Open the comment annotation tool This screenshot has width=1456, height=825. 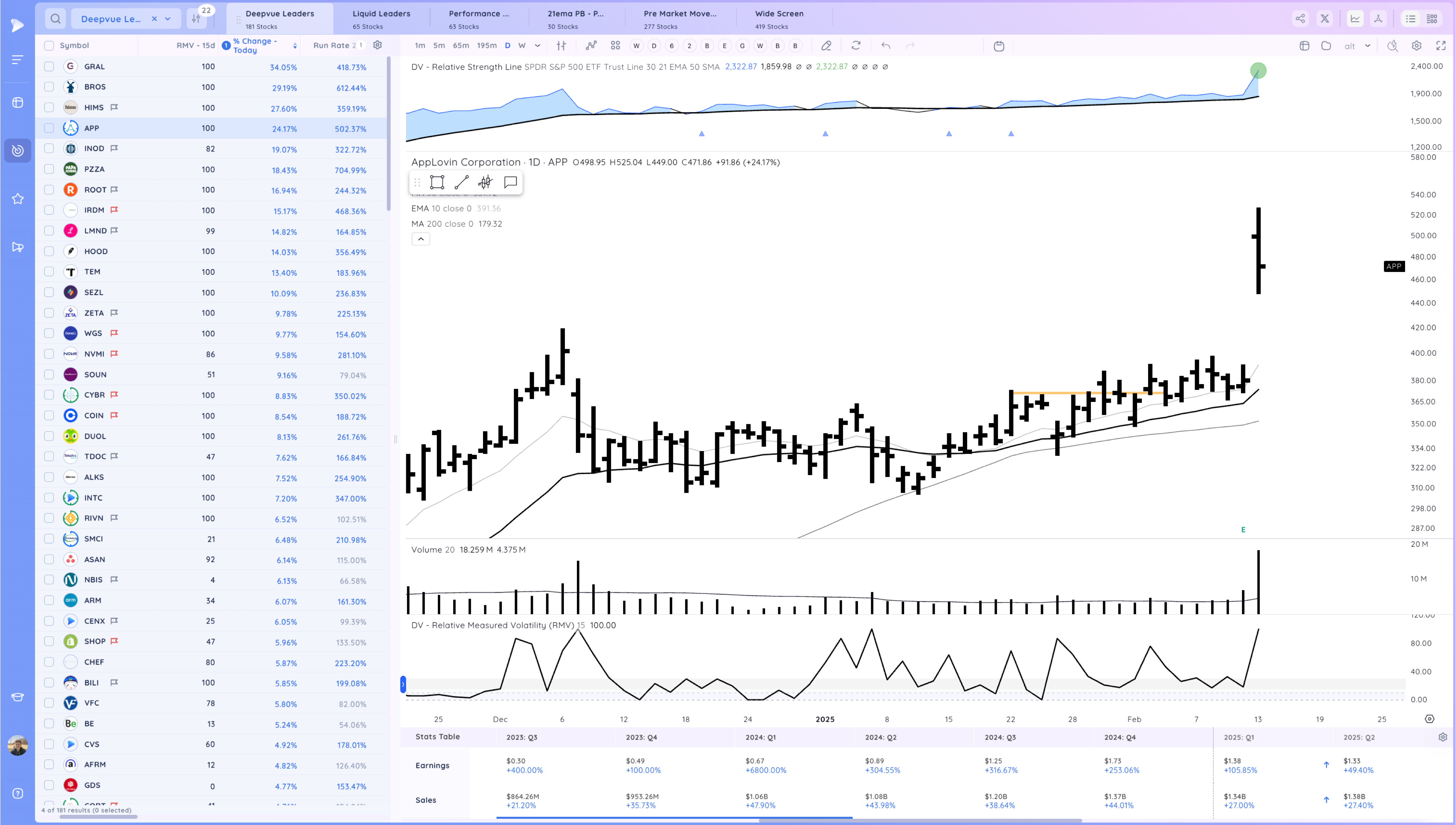pyautogui.click(x=510, y=182)
